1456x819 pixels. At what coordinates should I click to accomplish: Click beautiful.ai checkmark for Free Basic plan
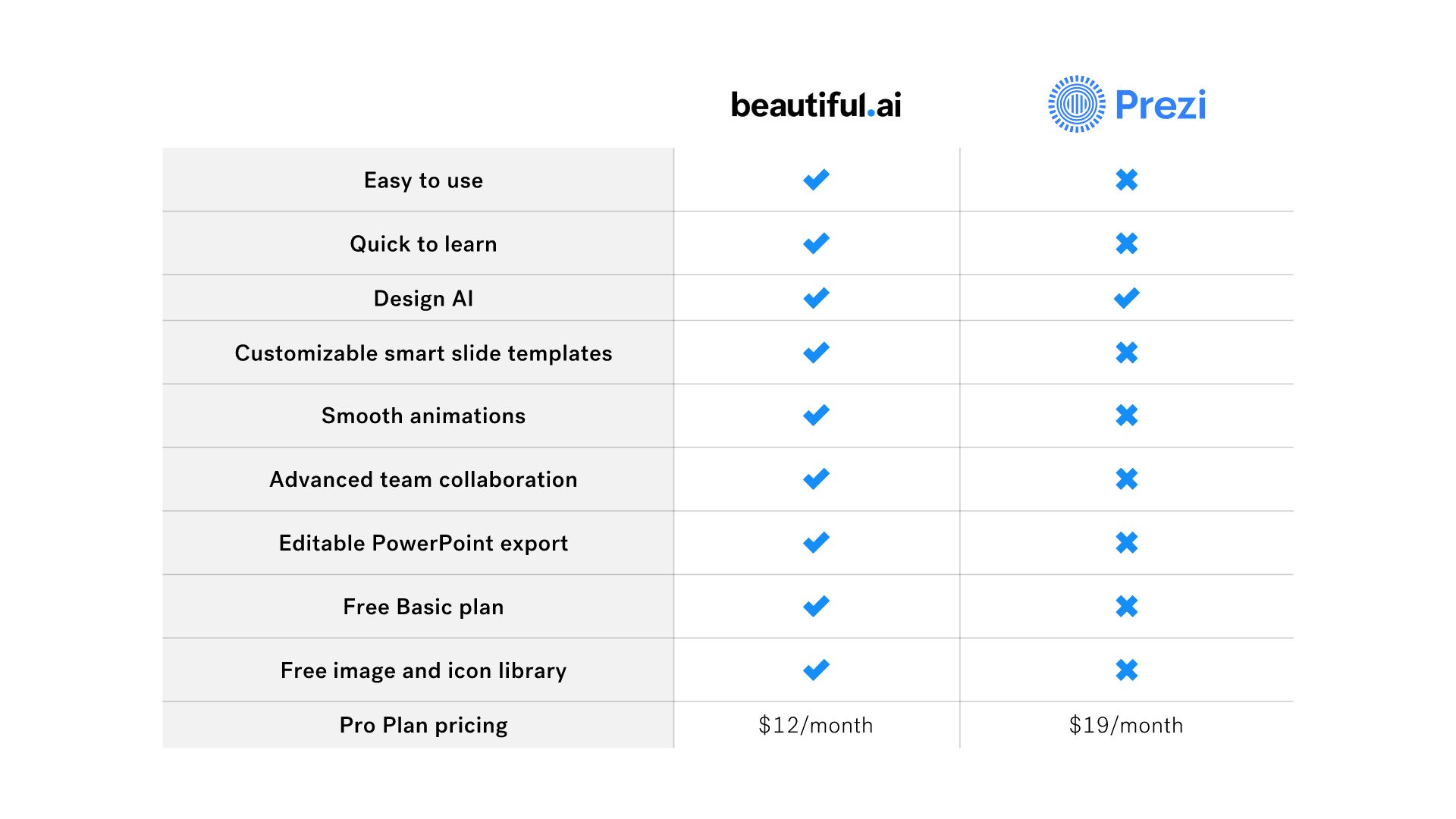[x=817, y=607]
